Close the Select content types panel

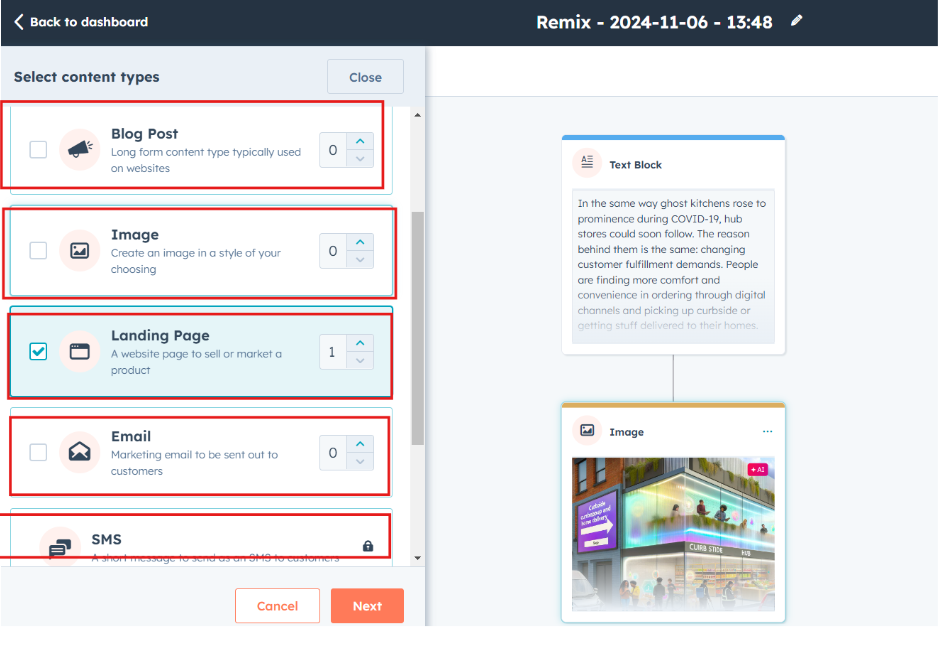(x=364, y=77)
